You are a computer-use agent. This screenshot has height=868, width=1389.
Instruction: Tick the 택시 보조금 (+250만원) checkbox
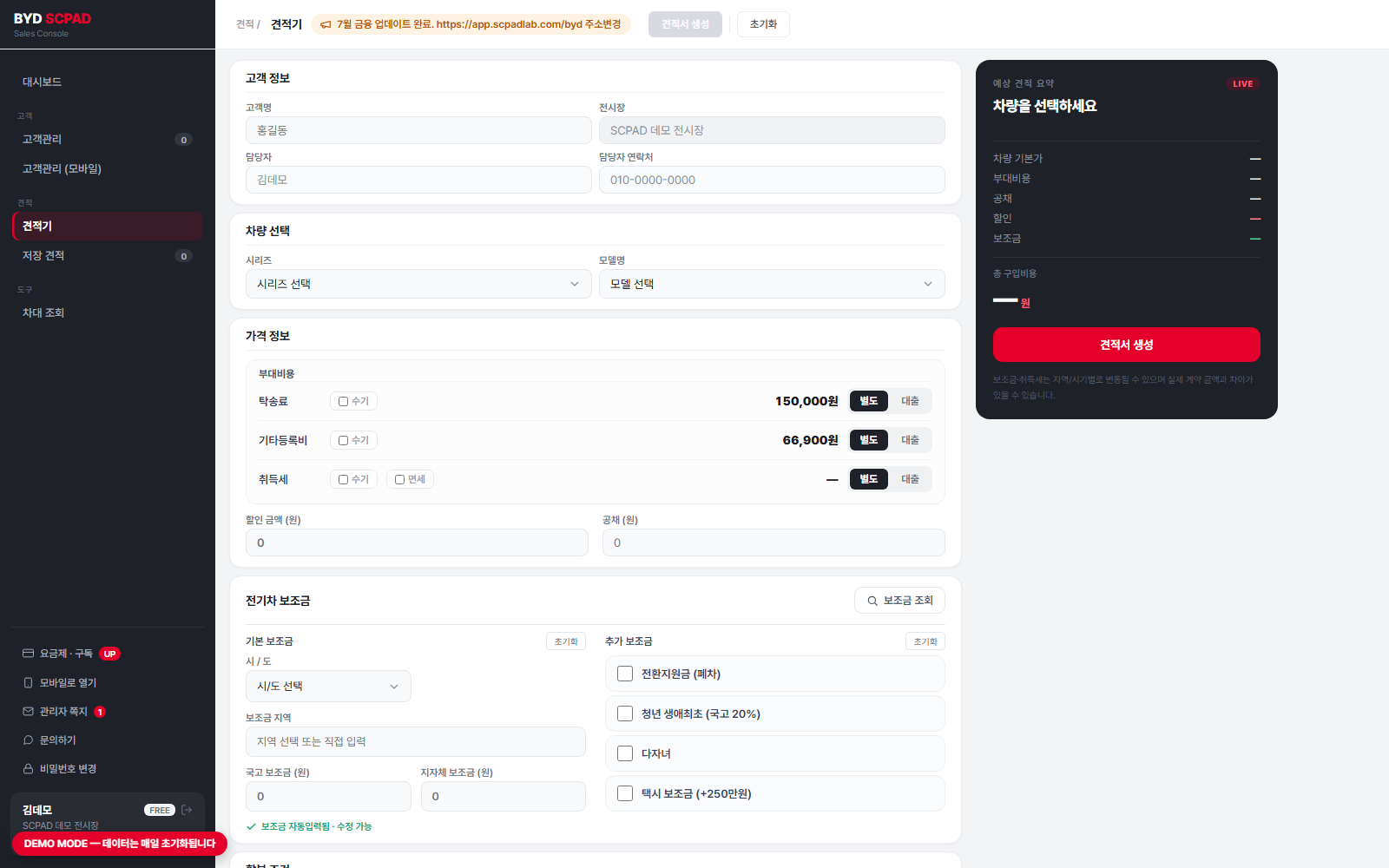coord(625,793)
